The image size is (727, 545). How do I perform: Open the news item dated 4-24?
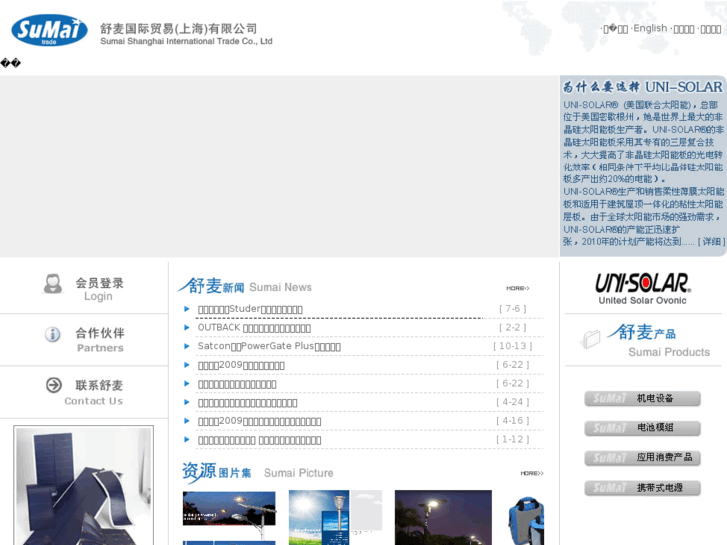click(x=247, y=403)
